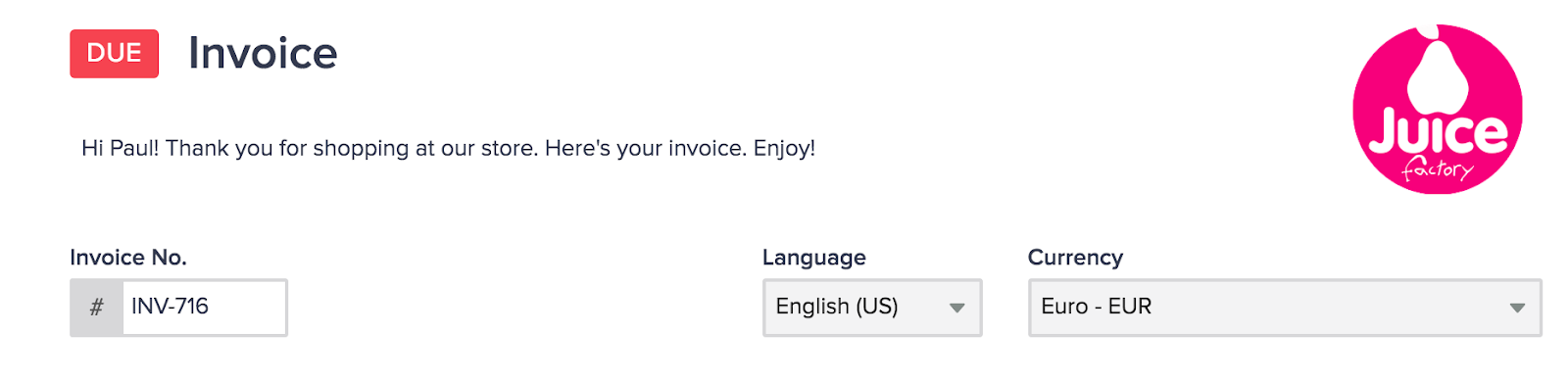Focus the INV-716 invoice number field
This screenshot has height=381, width=1568.
204,308
